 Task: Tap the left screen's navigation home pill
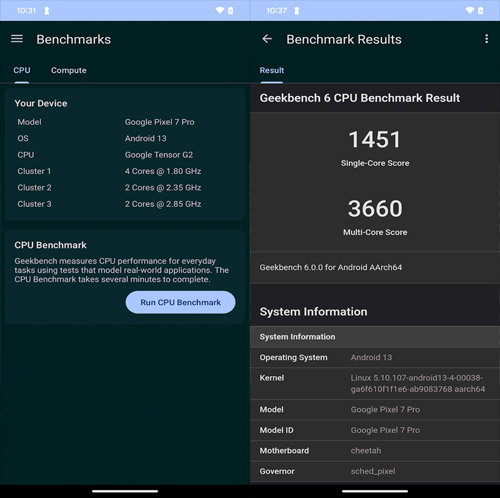125,491
